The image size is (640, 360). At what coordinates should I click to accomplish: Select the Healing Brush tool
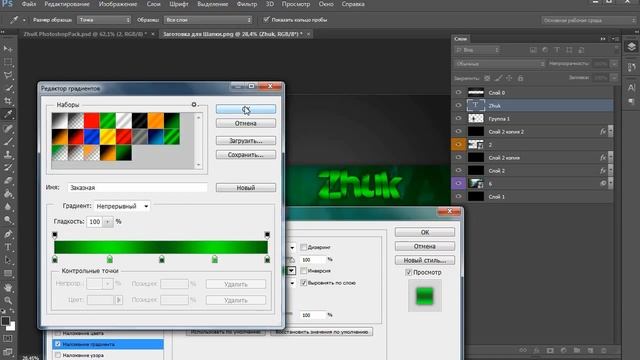point(8,128)
